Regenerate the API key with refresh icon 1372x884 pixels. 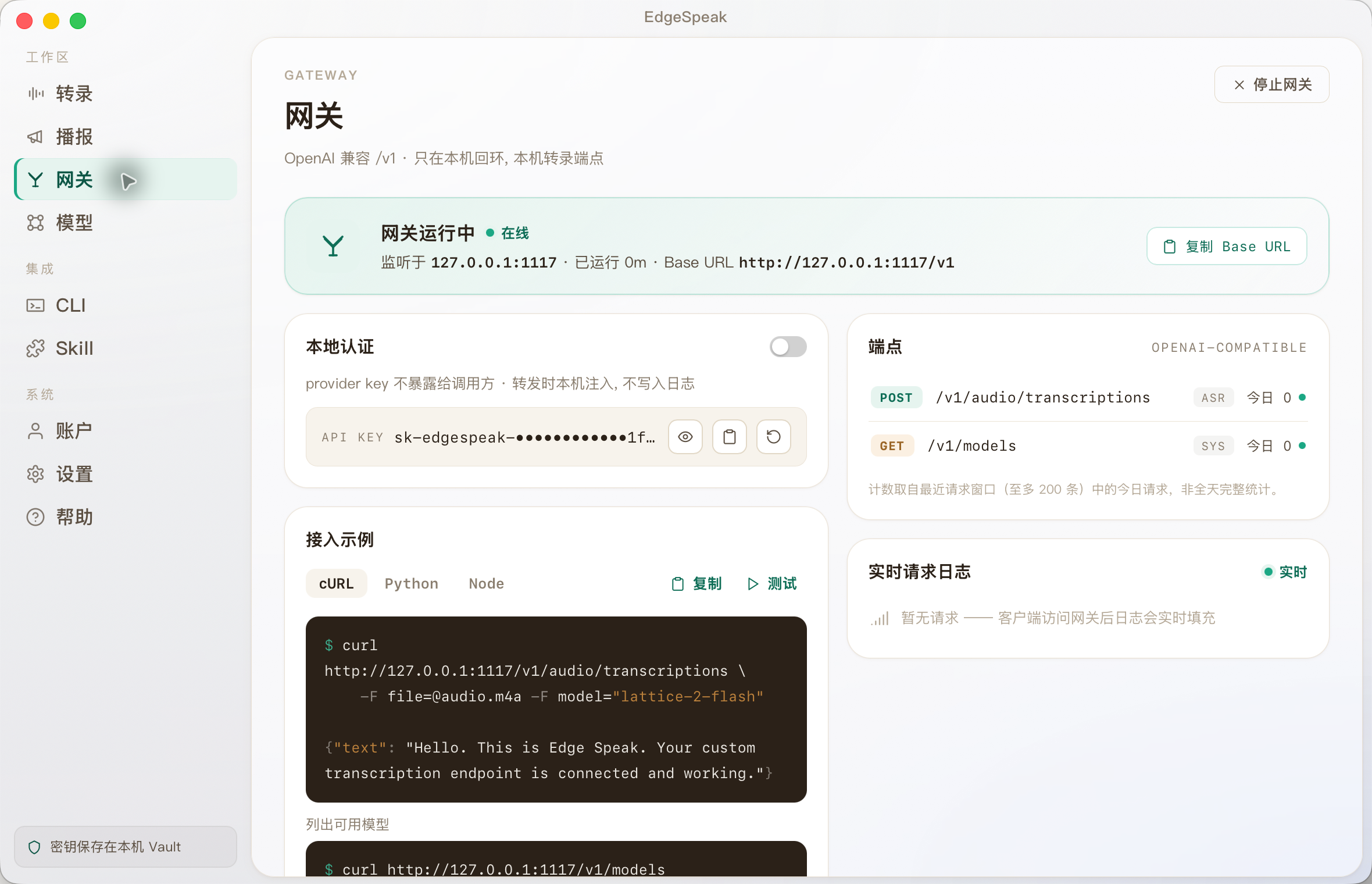[x=774, y=437]
